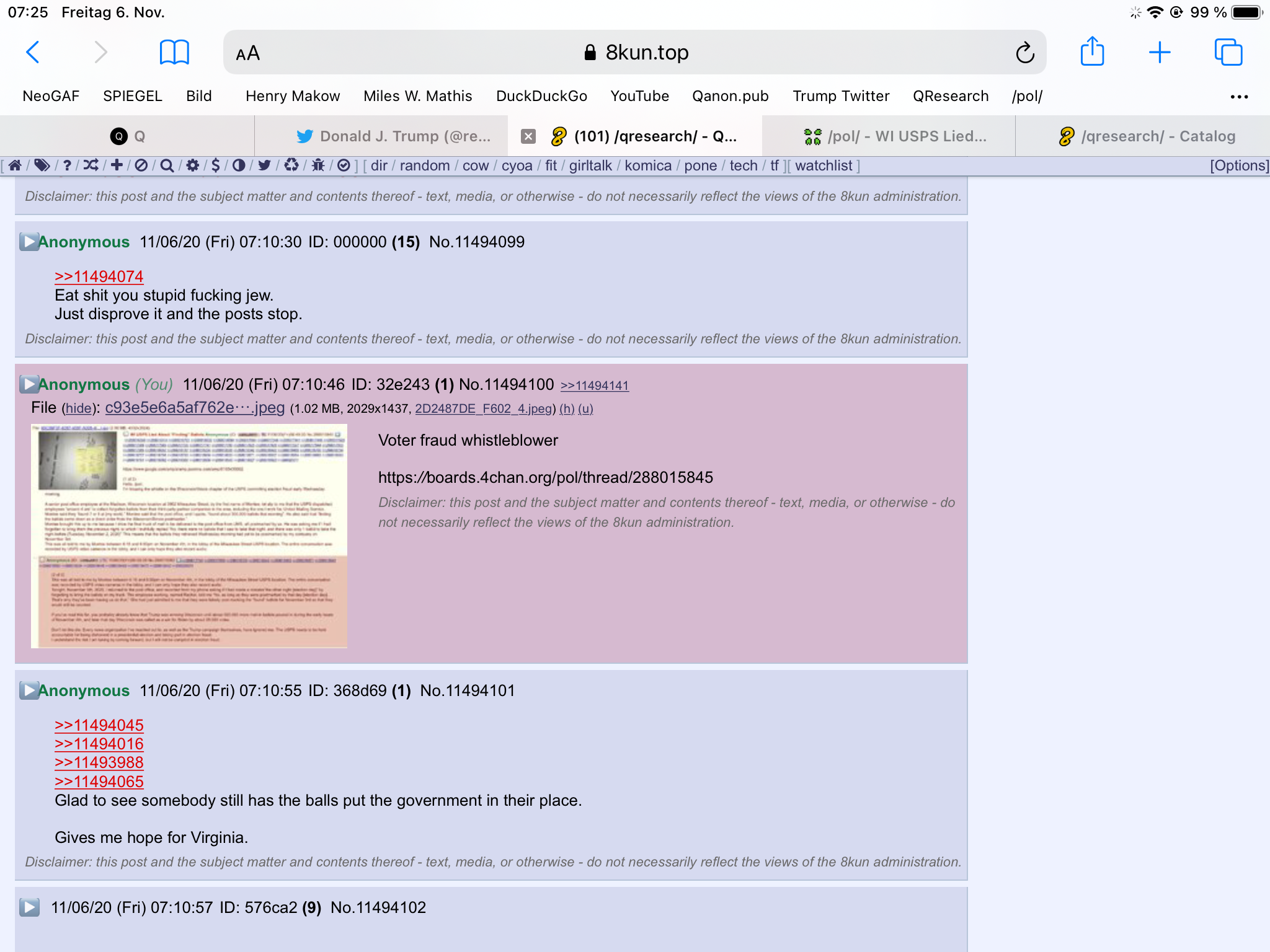Open /pol/ bookmark

click(1027, 96)
